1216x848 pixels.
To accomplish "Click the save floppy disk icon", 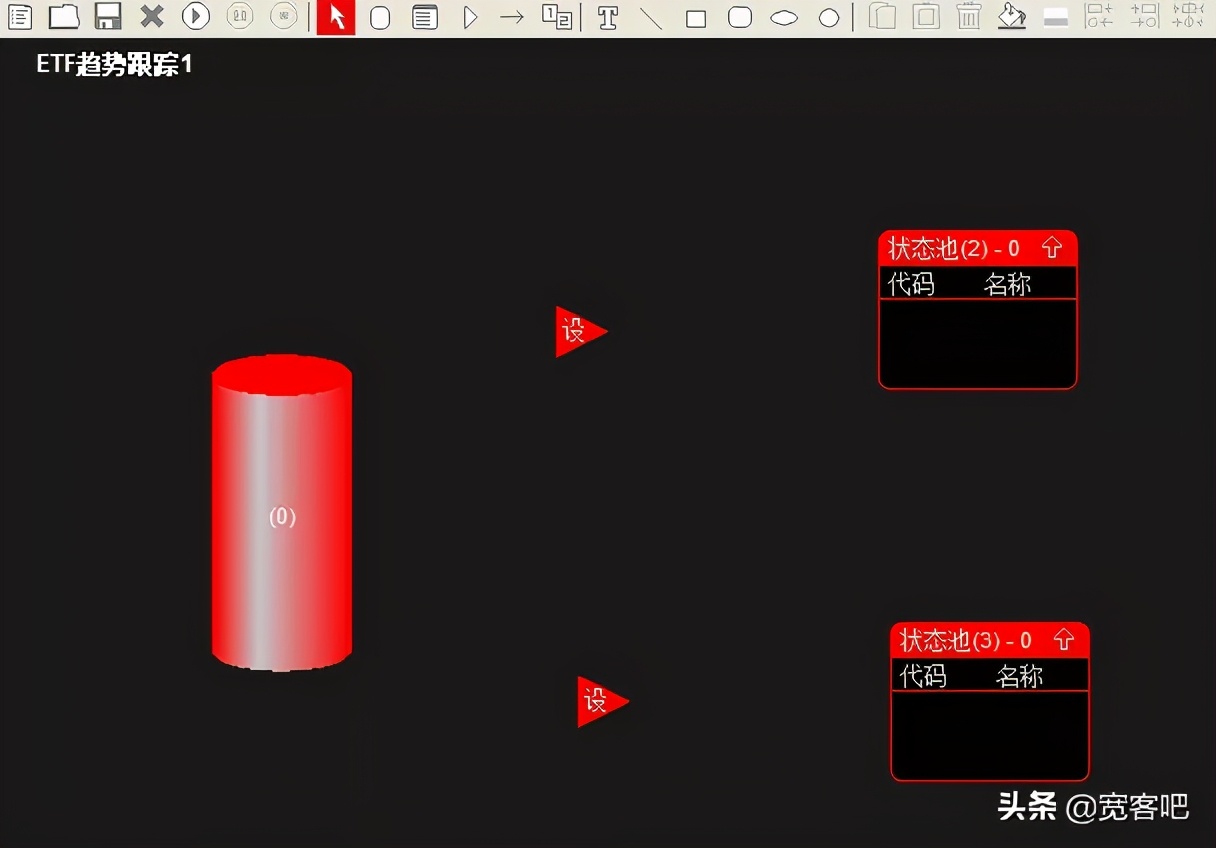I will coord(108,17).
